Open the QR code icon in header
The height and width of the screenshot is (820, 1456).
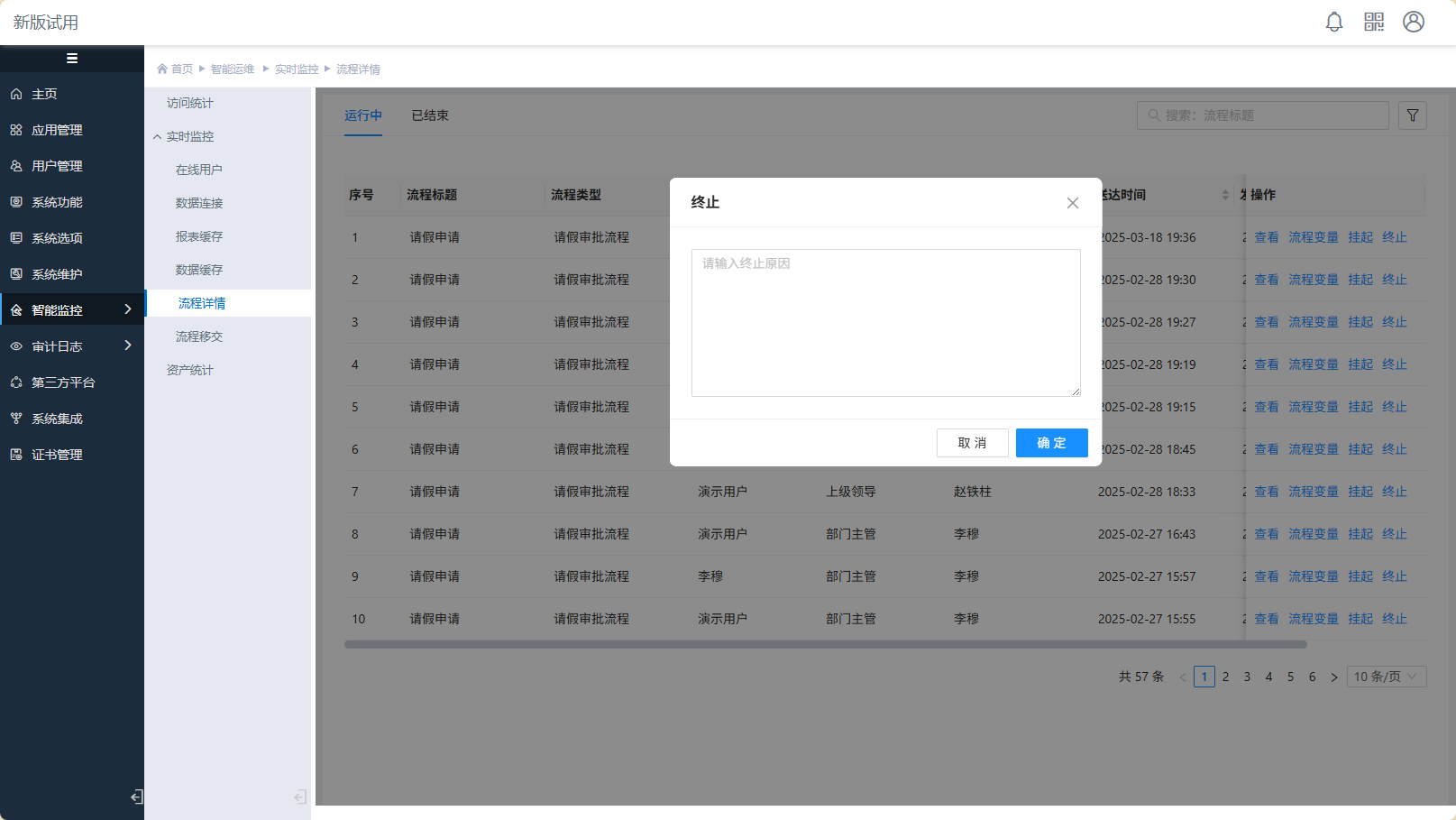tap(1374, 22)
